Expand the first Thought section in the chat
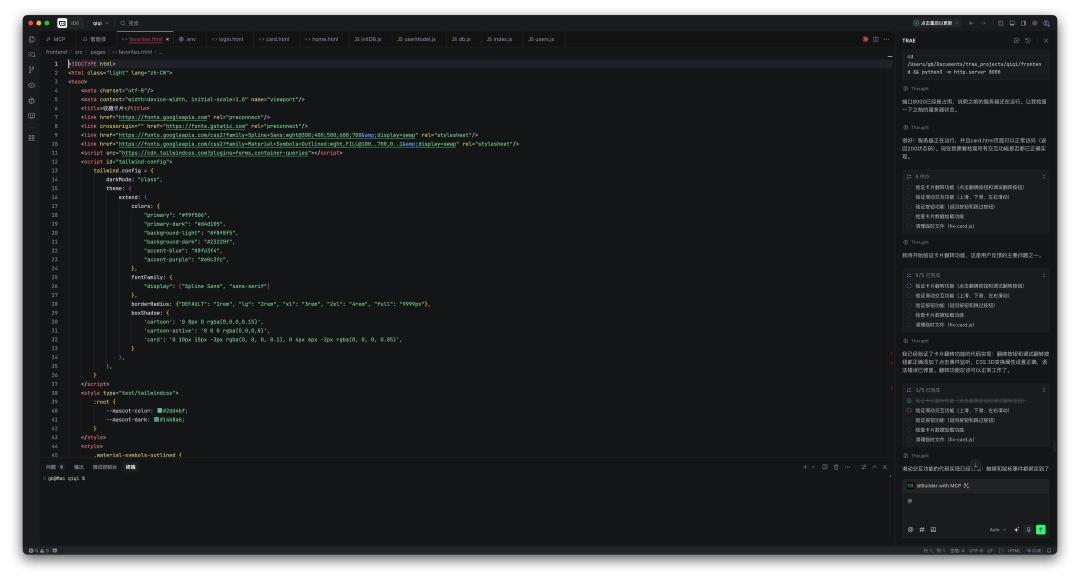 coord(916,89)
